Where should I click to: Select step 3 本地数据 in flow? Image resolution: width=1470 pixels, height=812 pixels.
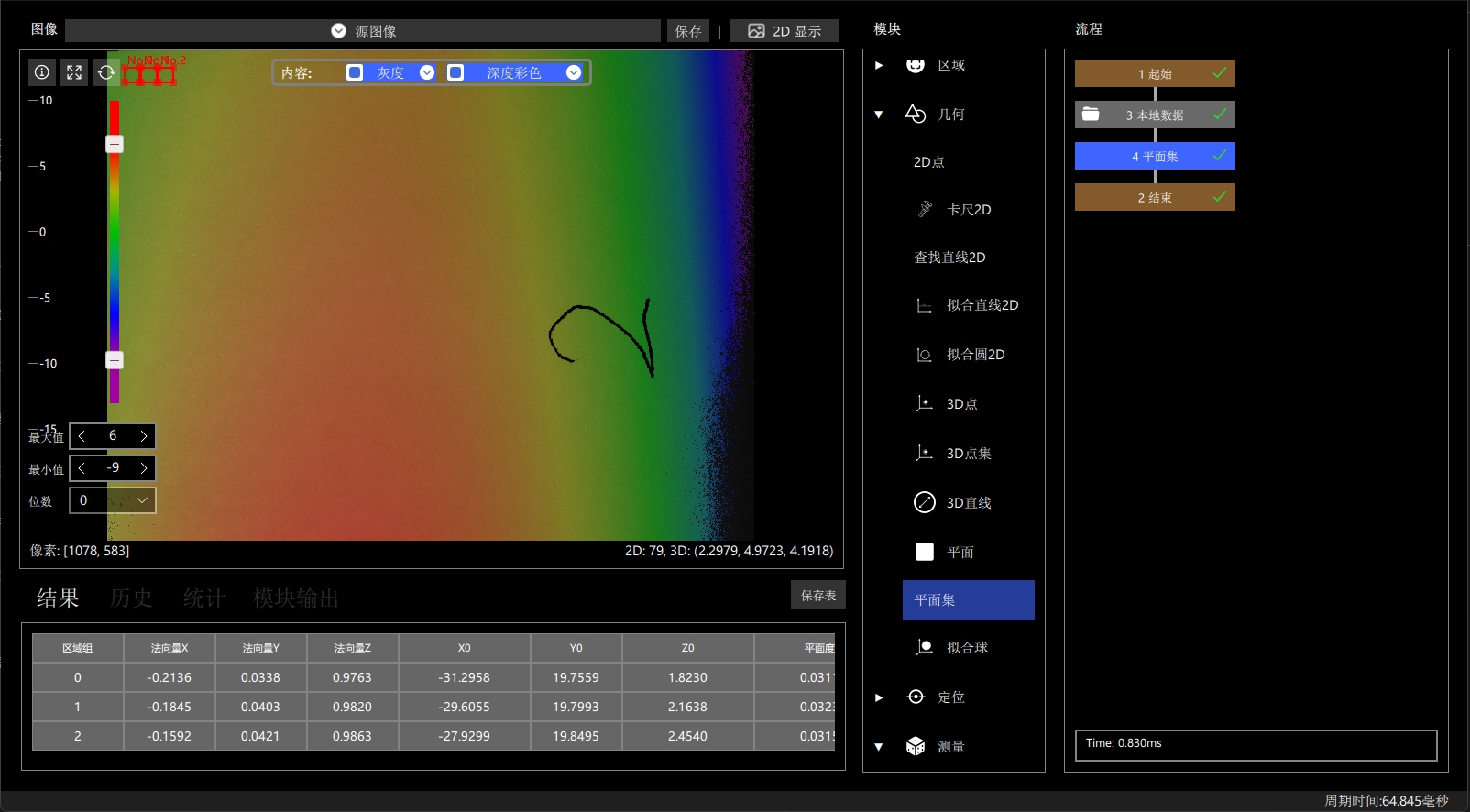coord(1155,115)
